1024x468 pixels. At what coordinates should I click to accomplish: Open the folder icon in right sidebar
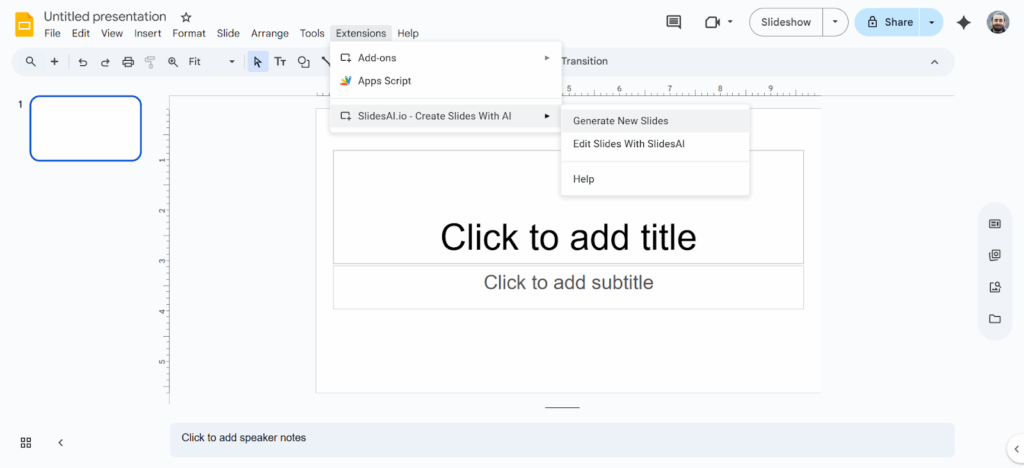click(994, 319)
